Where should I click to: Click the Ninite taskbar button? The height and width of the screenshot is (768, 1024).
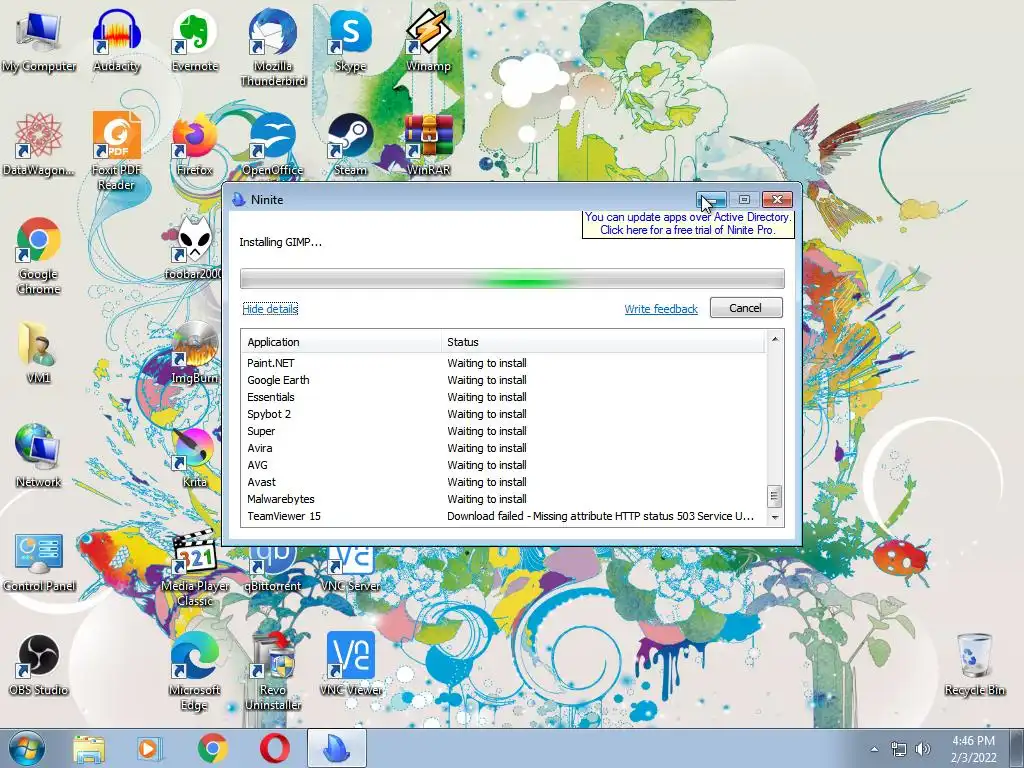pos(337,748)
